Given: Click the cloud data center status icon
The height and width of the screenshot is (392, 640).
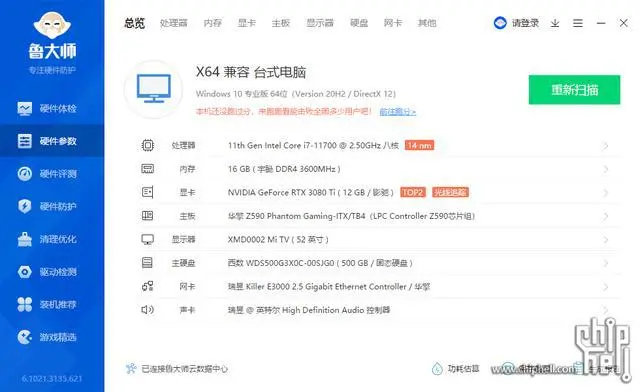Looking at the screenshot, I should (131, 369).
